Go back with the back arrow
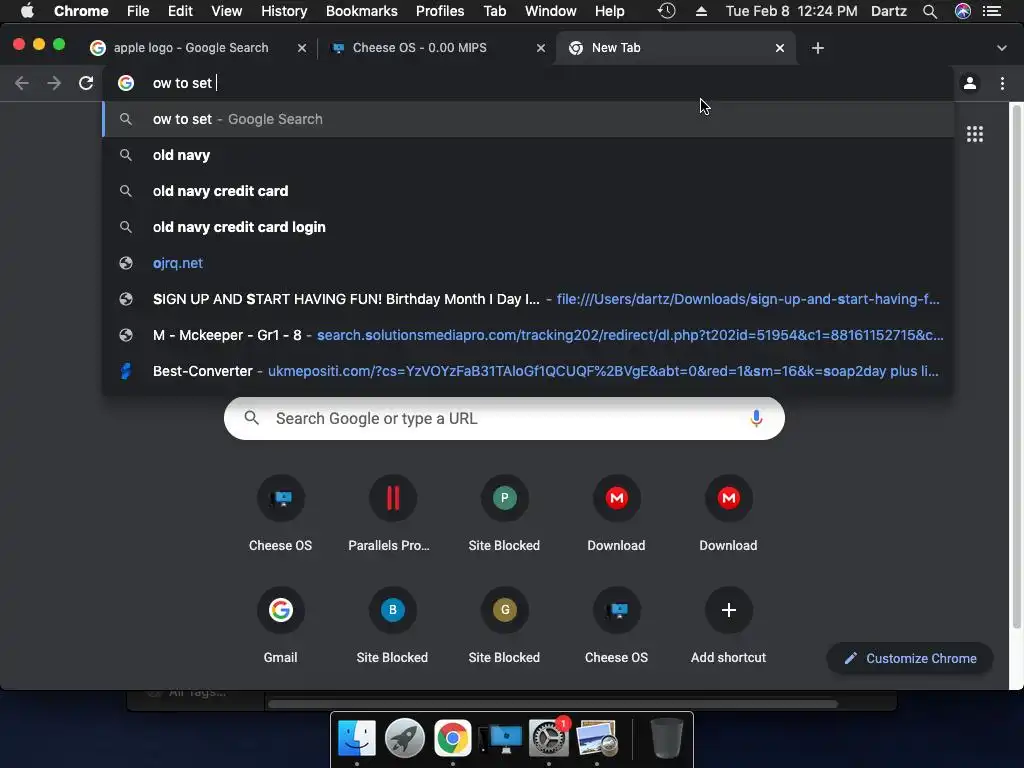 pos(22,83)
